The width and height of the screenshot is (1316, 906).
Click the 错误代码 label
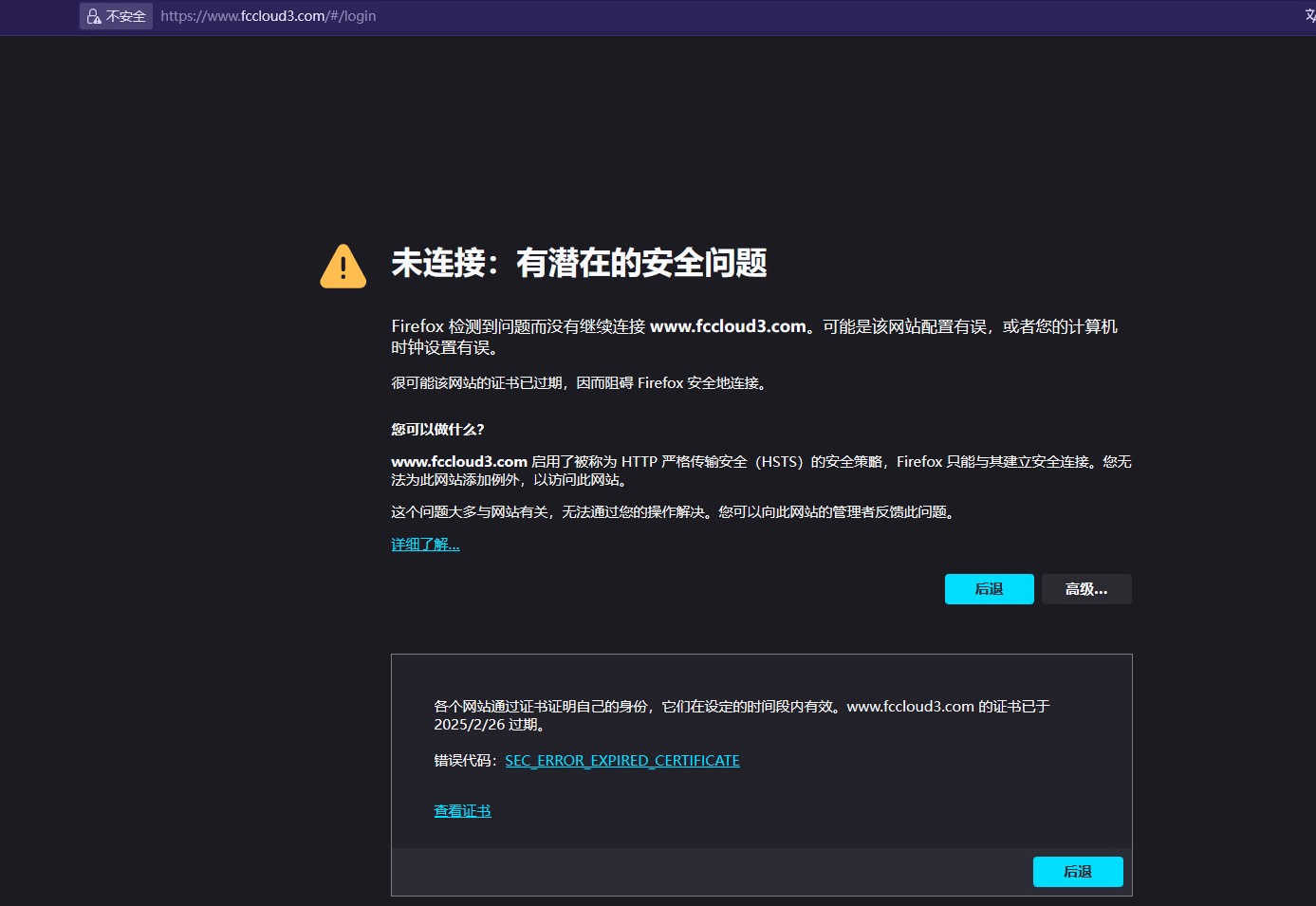[466, 761]
